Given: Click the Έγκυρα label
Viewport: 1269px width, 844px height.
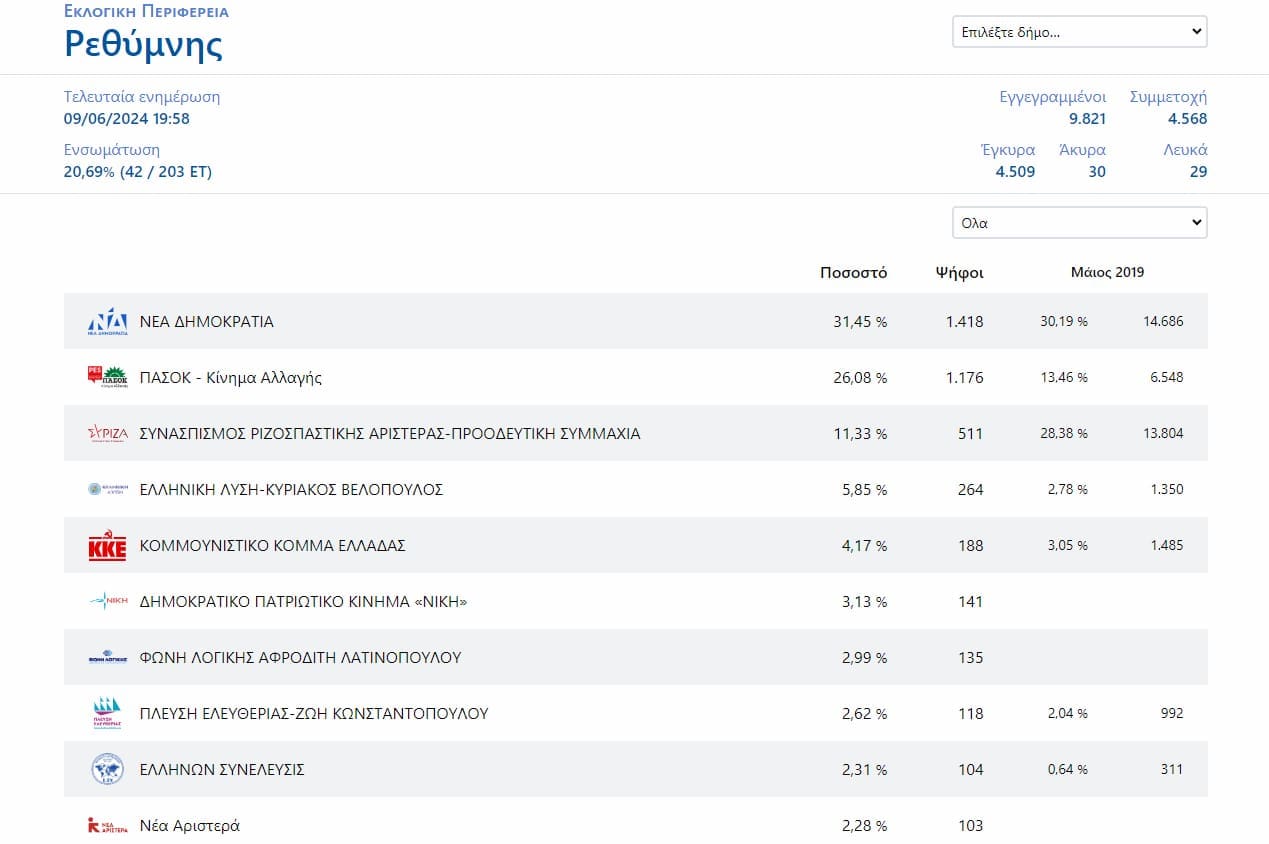Looking at the screenshot, I should click(1008, 150).
